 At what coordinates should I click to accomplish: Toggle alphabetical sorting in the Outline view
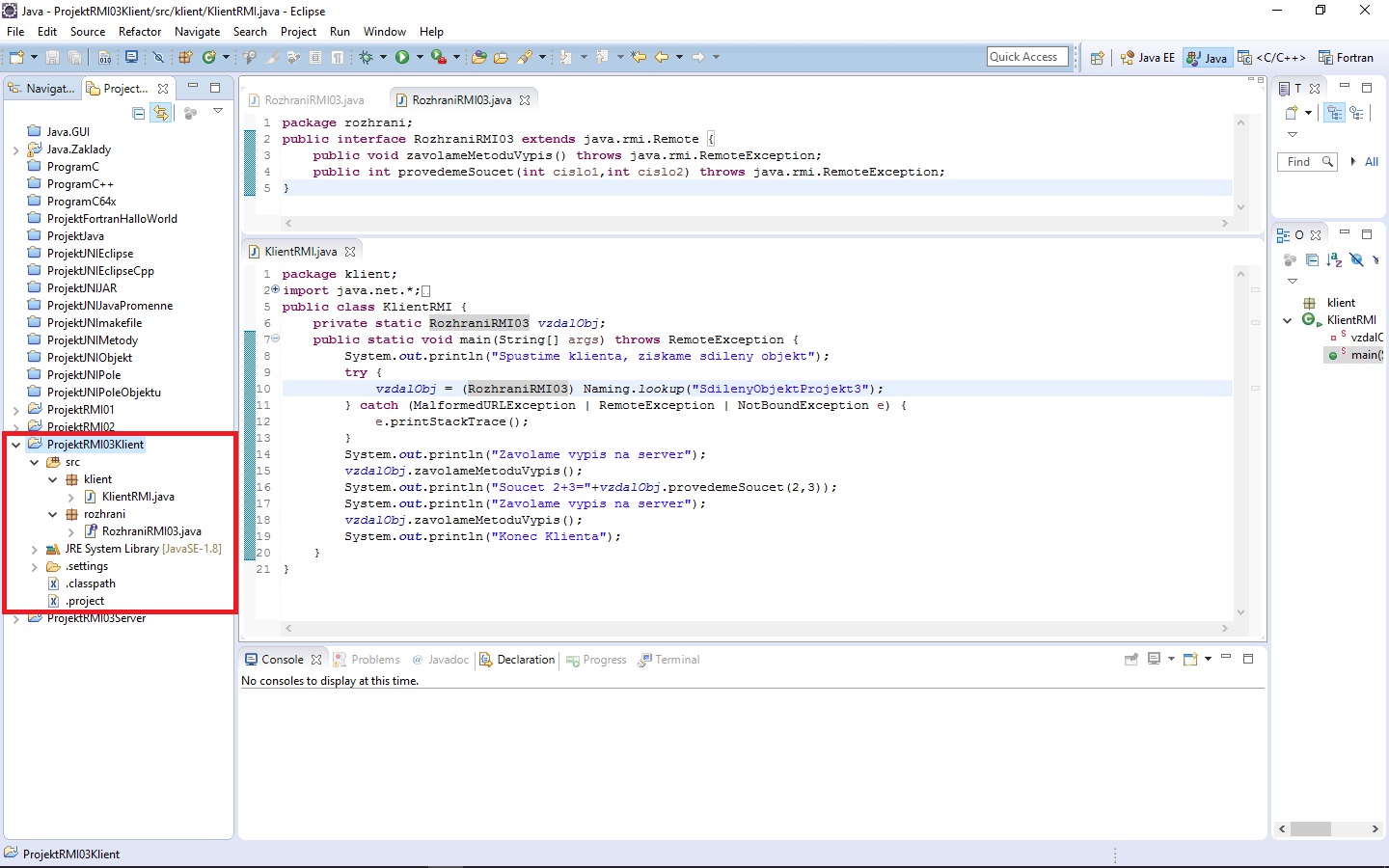1334,260
